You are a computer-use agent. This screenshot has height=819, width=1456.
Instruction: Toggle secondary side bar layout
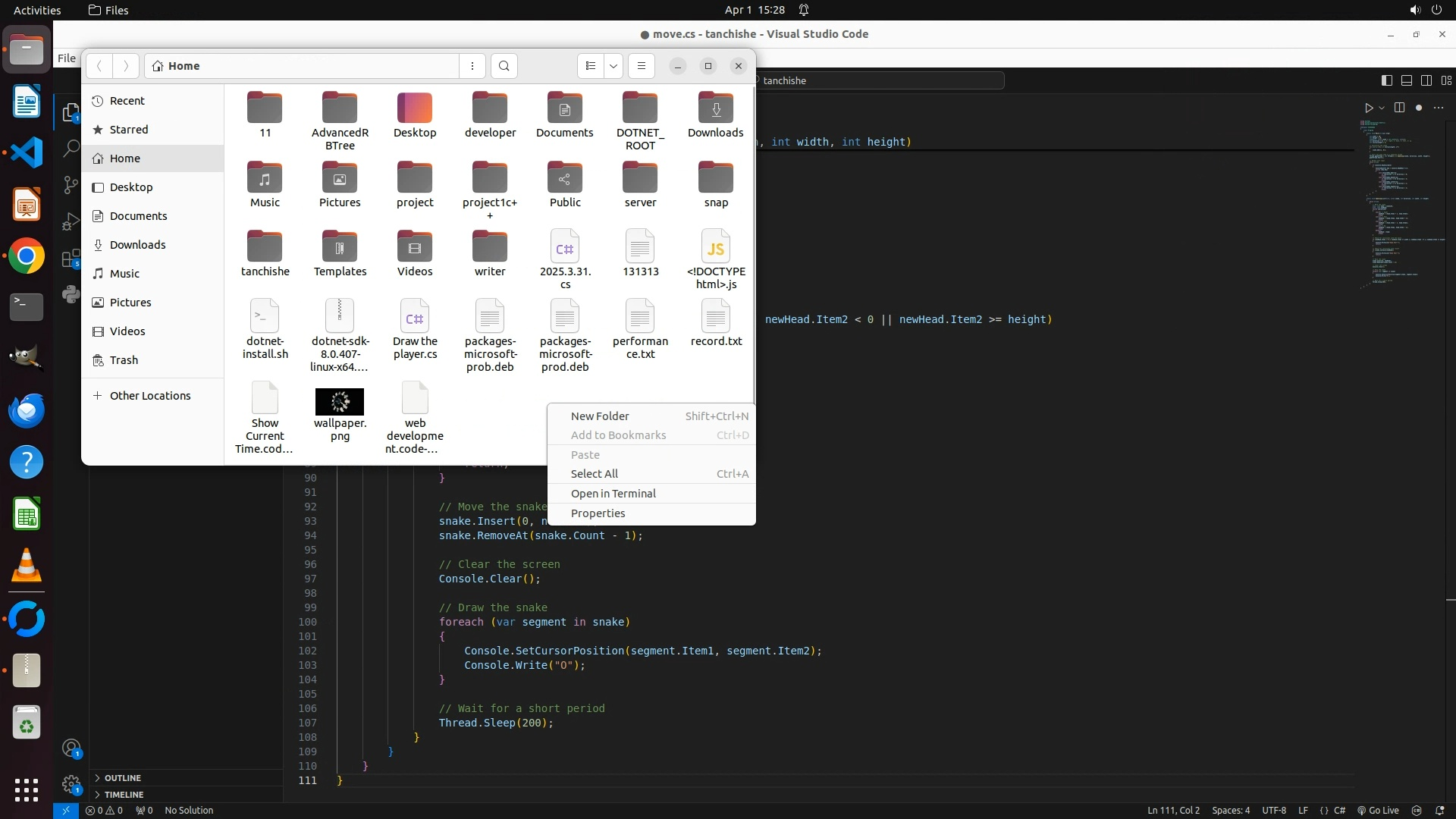[x=1426, y=80]
